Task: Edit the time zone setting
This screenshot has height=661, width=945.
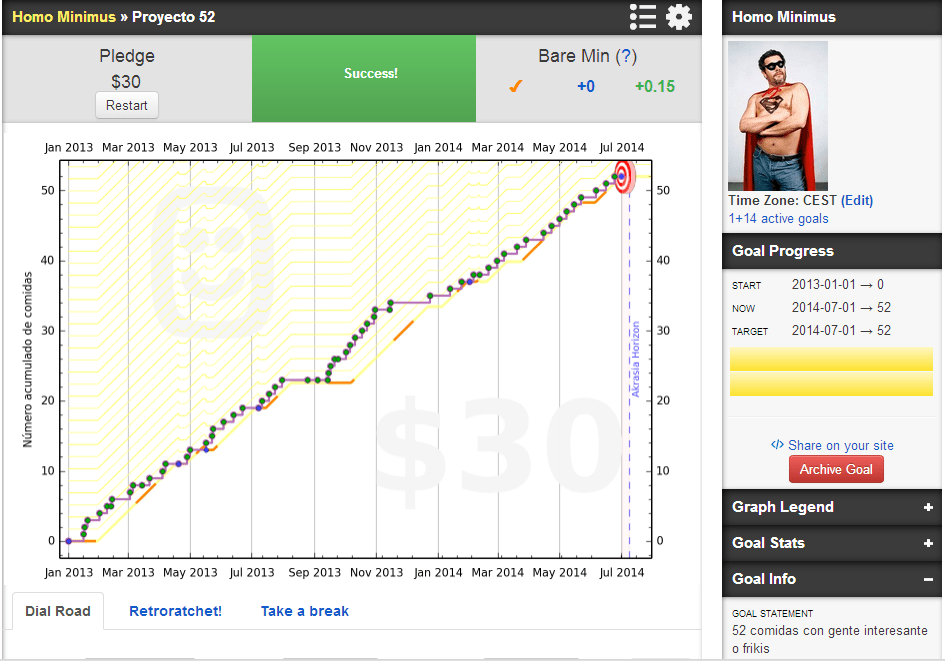Action: pyautogui.click(x=857, y=200)
